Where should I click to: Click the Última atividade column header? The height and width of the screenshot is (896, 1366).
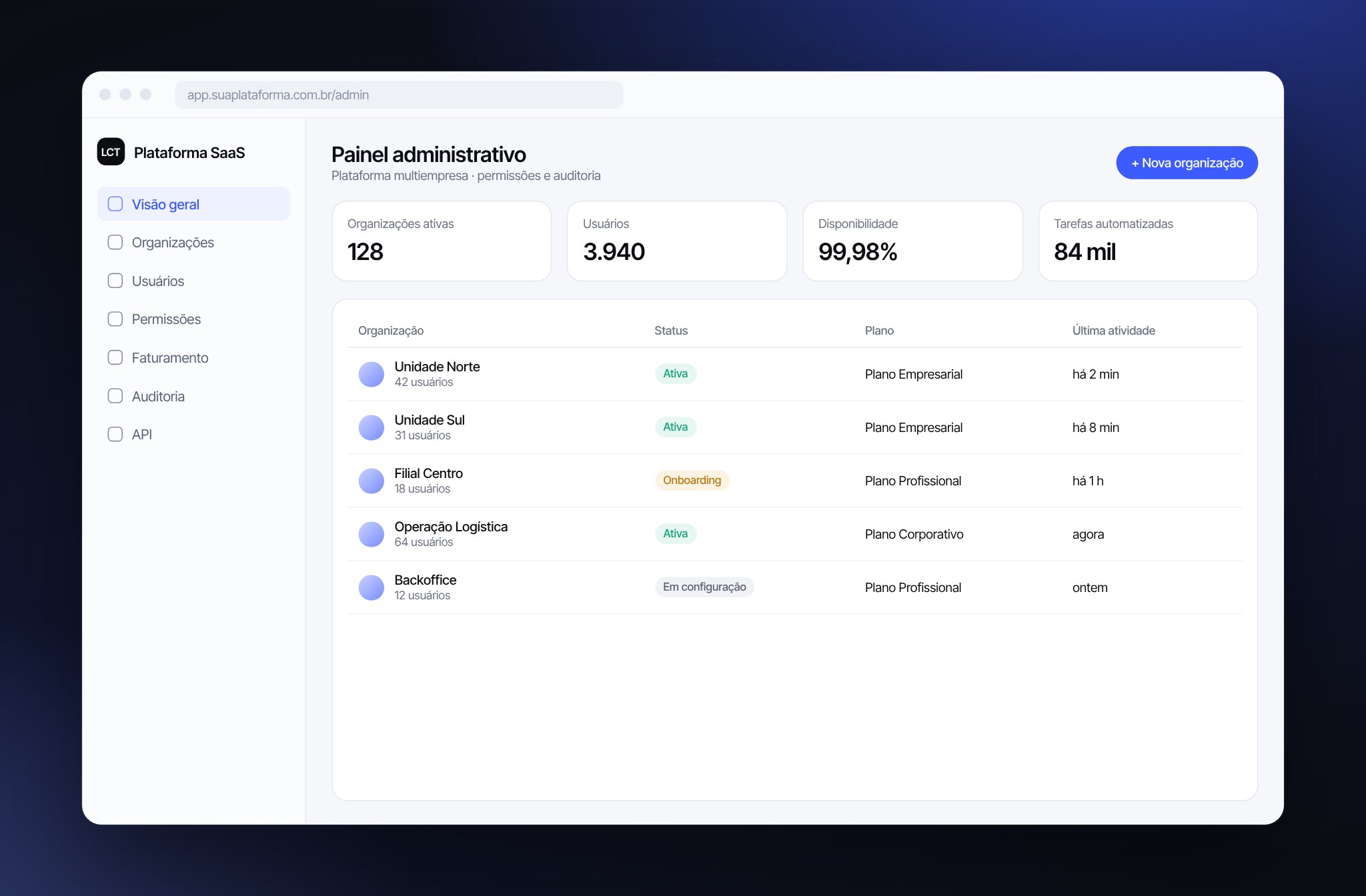click(x=1114, y=331)
